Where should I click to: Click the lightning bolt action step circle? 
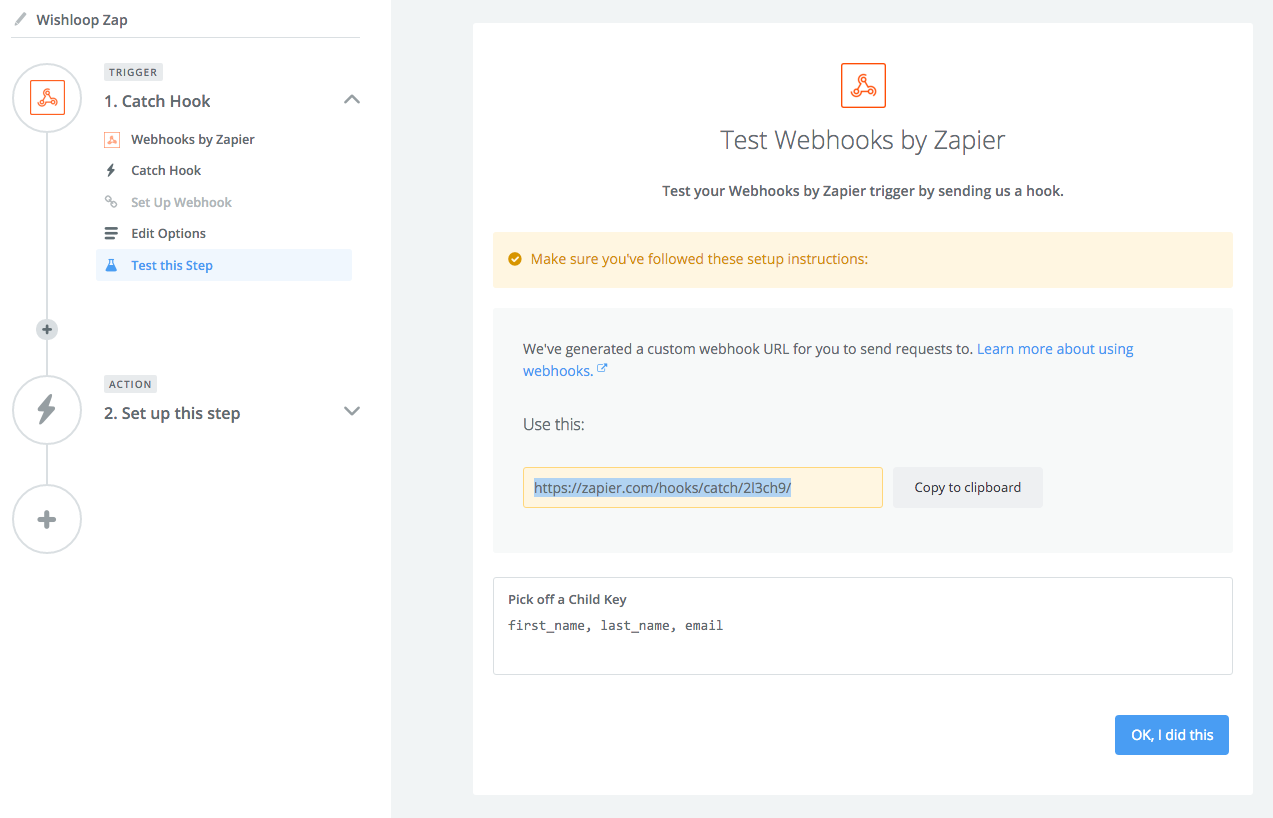coord(47,410)
